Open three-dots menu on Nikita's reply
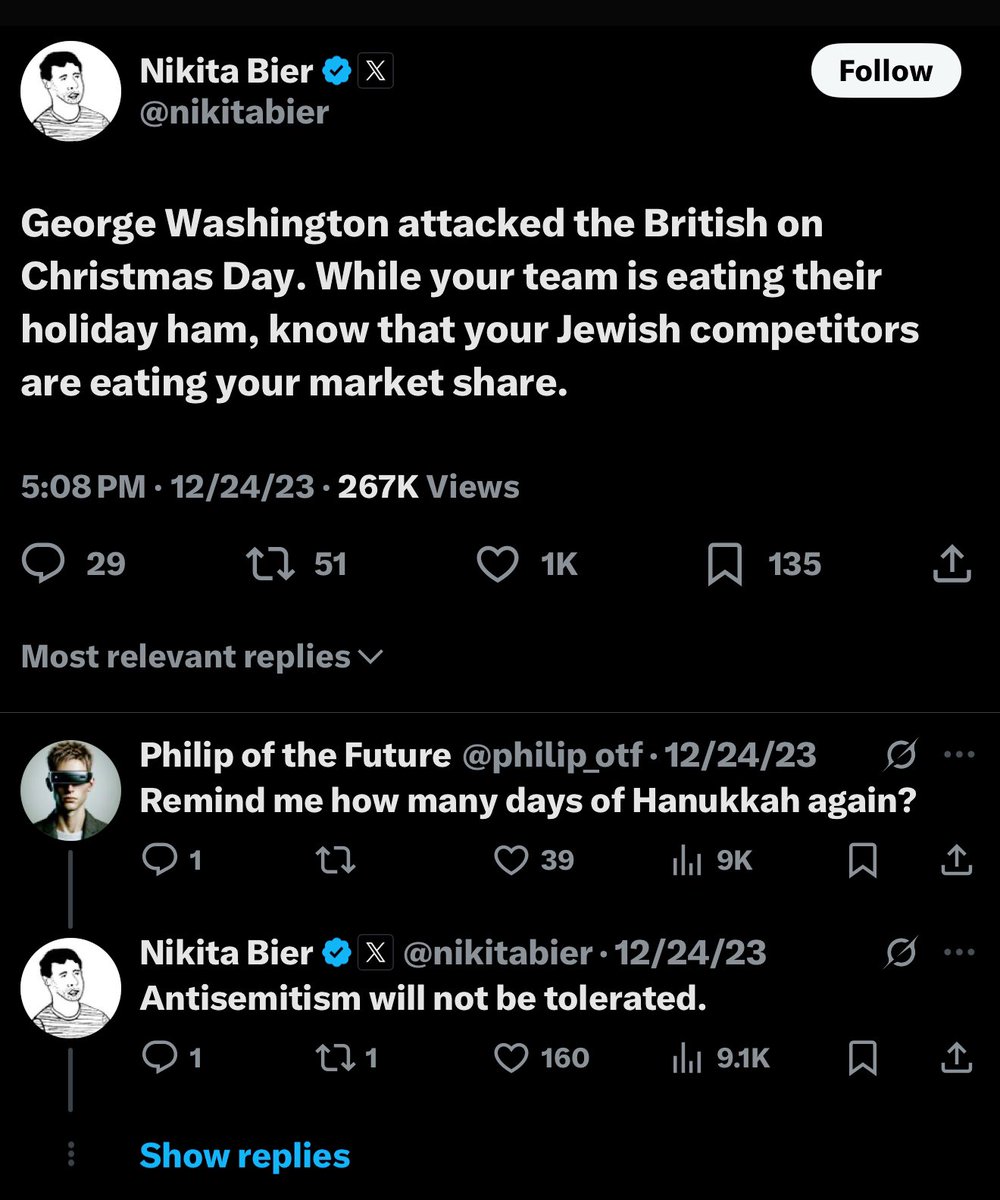Screen dimensions: 1000x1200 958,953
